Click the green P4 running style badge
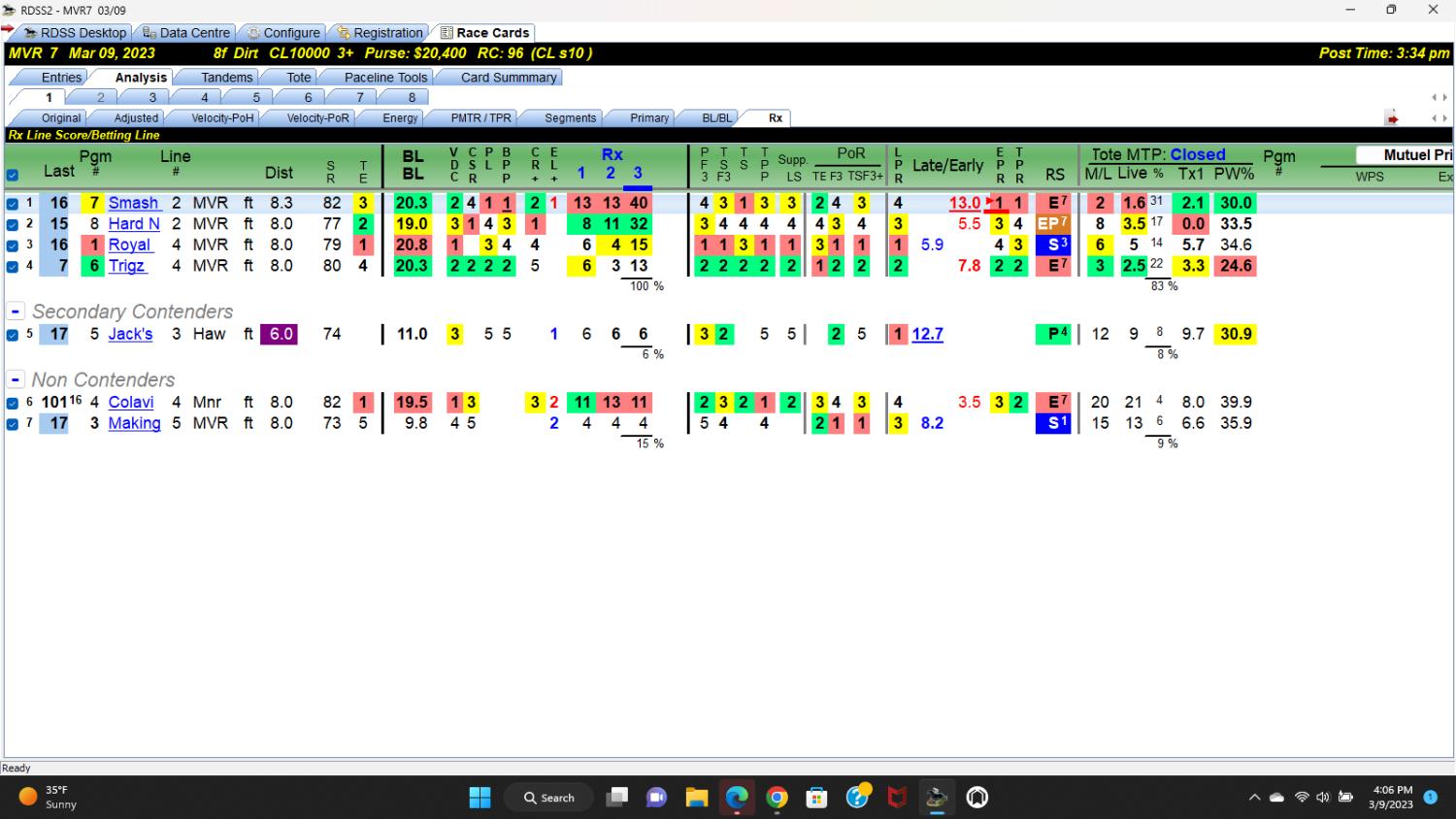The height and width of the screenshot is (819, 1456). coord(1053,334)
